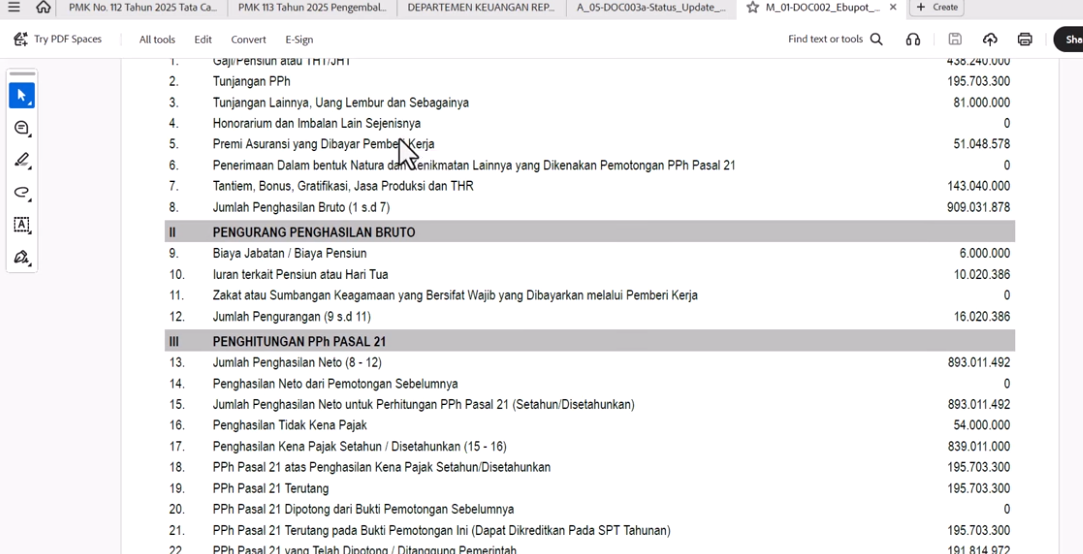Viewport: 1083px width, 554px height.
Task: Click the Create new tab button
Action: tap(937, 7)
